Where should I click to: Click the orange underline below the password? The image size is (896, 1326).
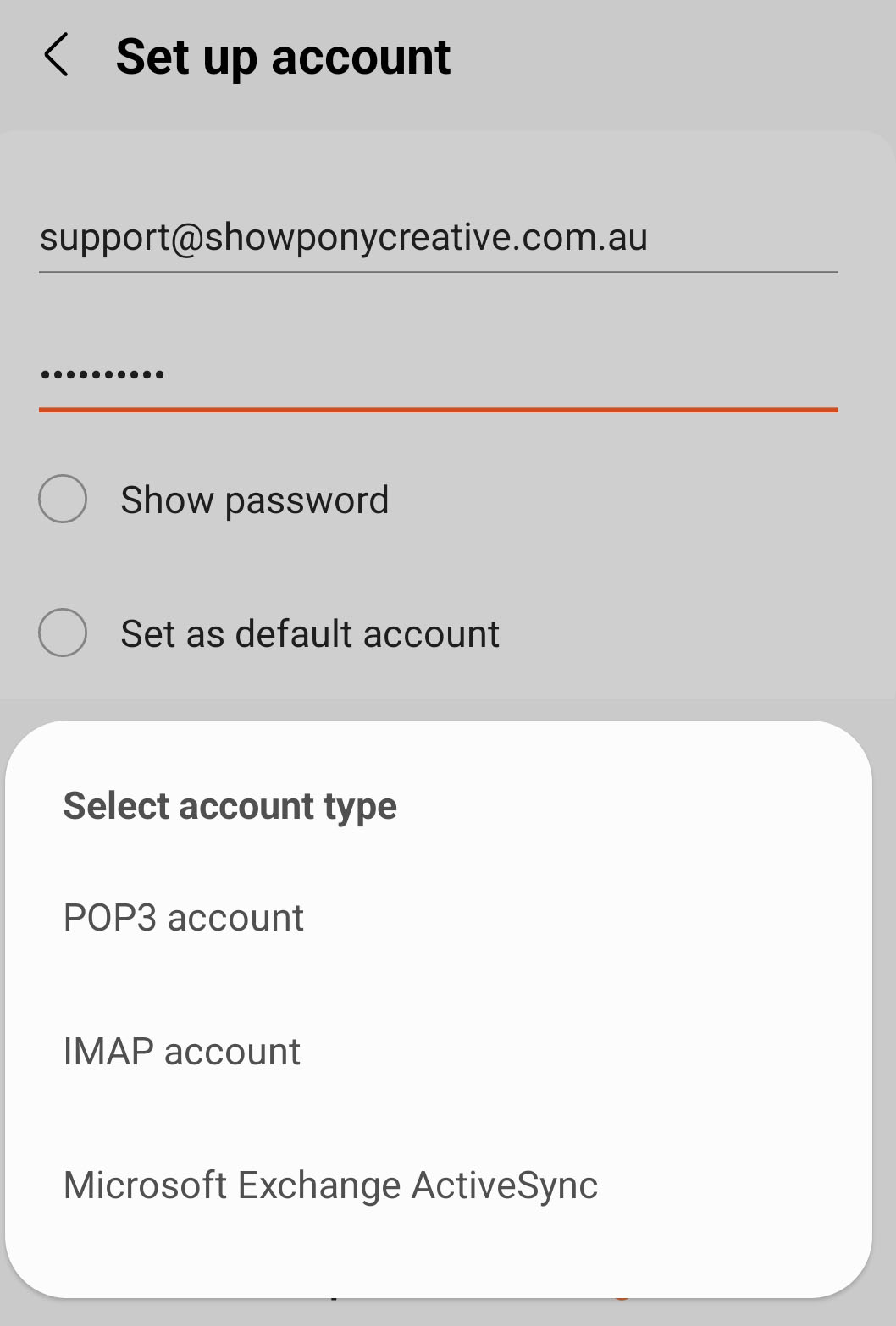[x=437, y=410]
